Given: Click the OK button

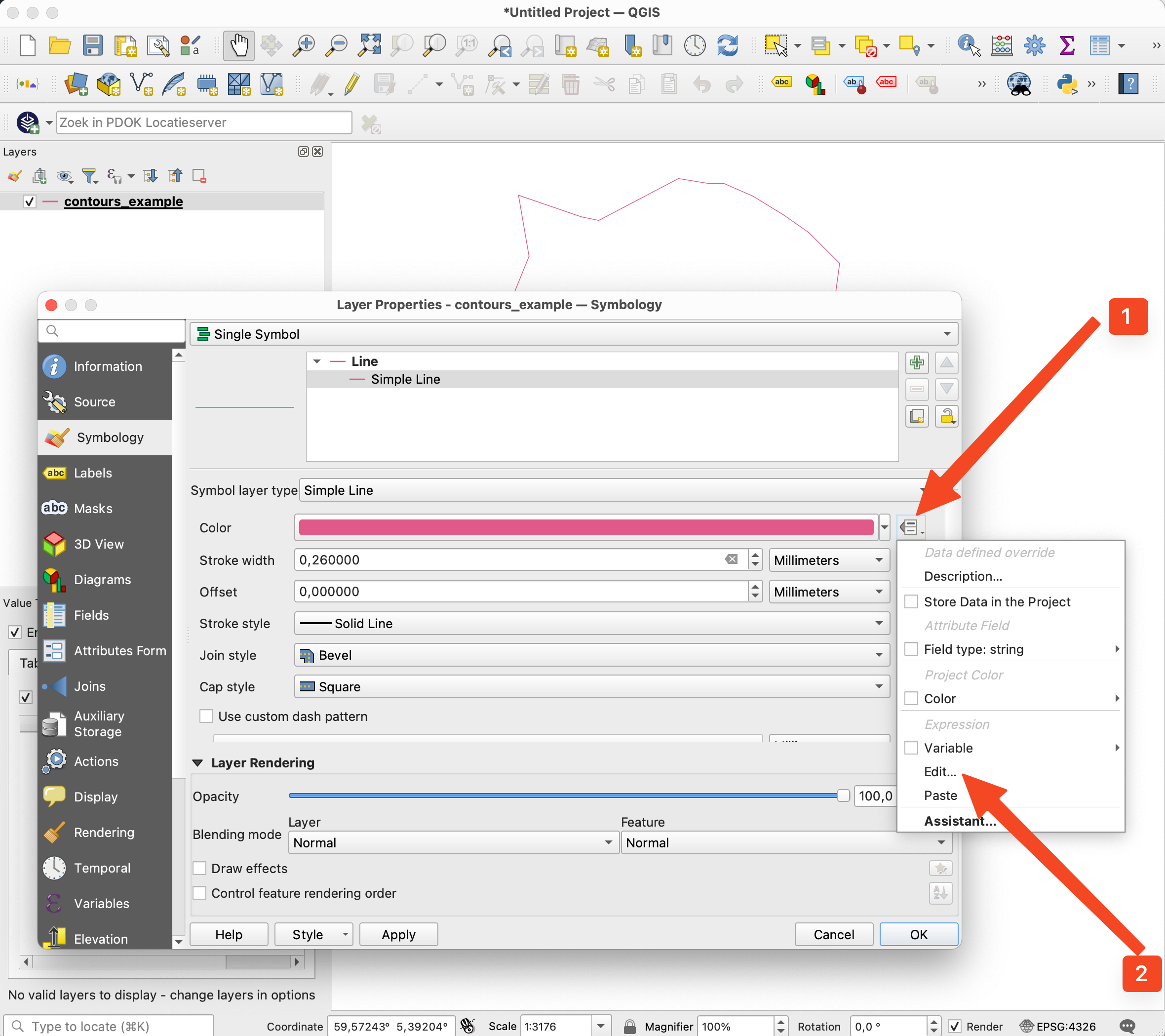Looking at the screenshot, I should tap(918, 934).
